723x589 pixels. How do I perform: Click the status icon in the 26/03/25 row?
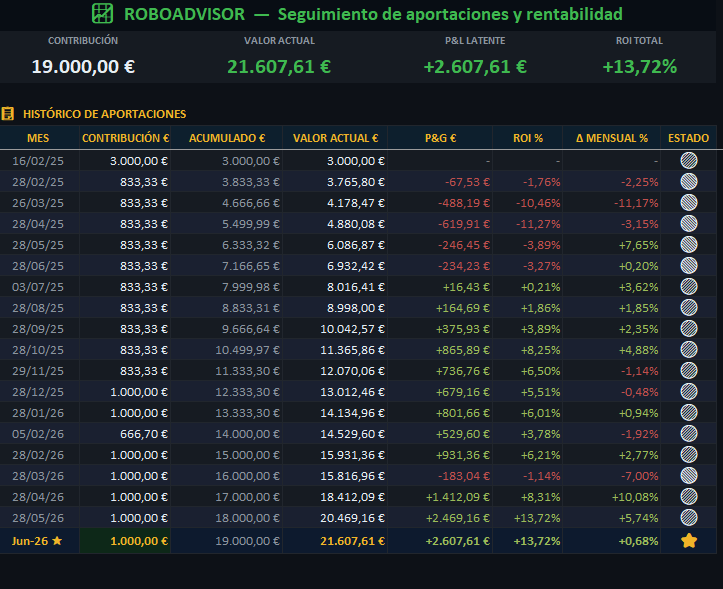689,202
